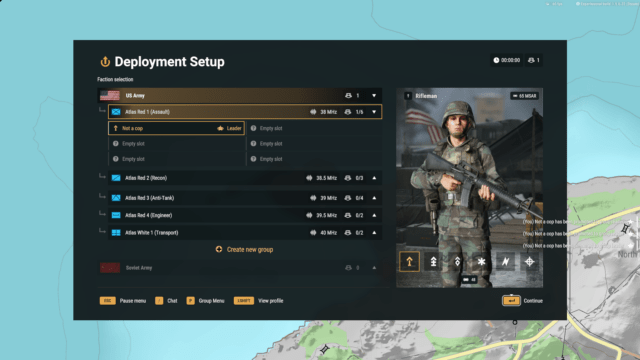The image size is (640, 360).
Task: Select the crosshair marksman role icon
Action: pyautogui.click(x=529, y=262)
